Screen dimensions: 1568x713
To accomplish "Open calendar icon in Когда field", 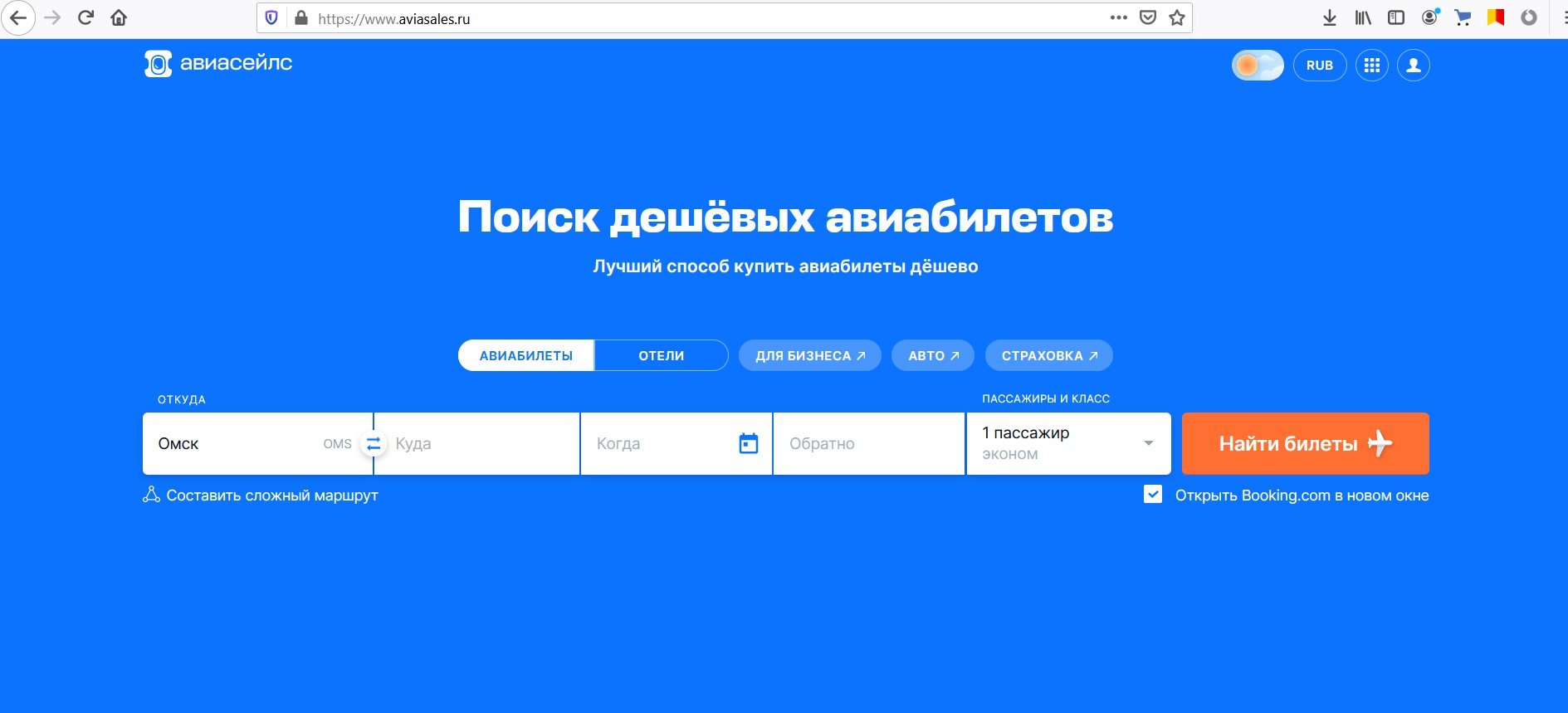I will click(x=749, y=443).
